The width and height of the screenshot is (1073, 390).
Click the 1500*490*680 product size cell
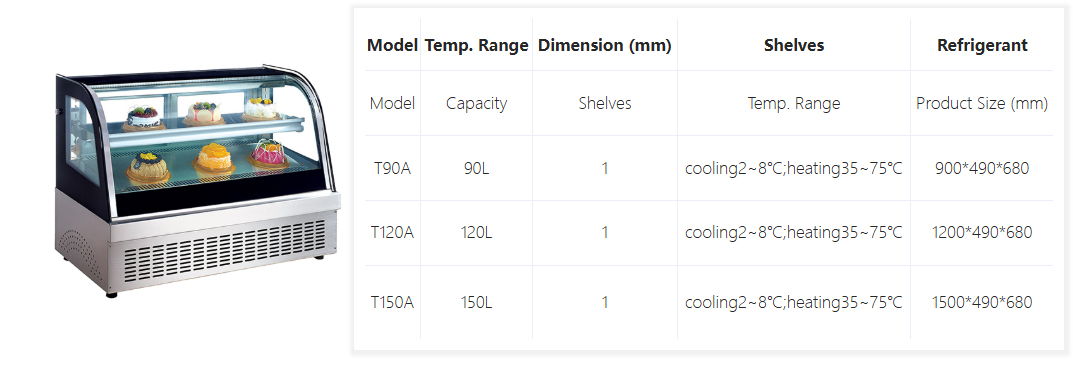pos(982,302)
